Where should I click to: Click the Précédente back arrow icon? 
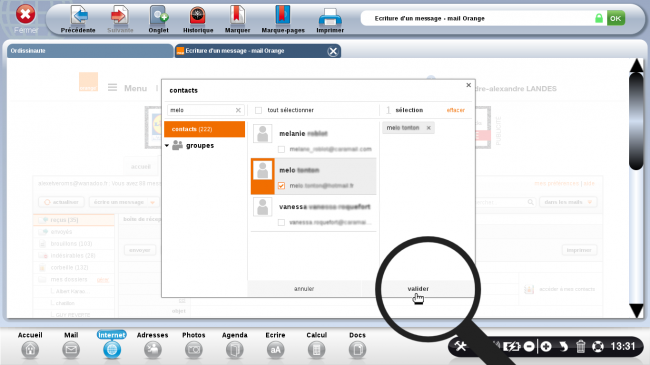(78, 16)
